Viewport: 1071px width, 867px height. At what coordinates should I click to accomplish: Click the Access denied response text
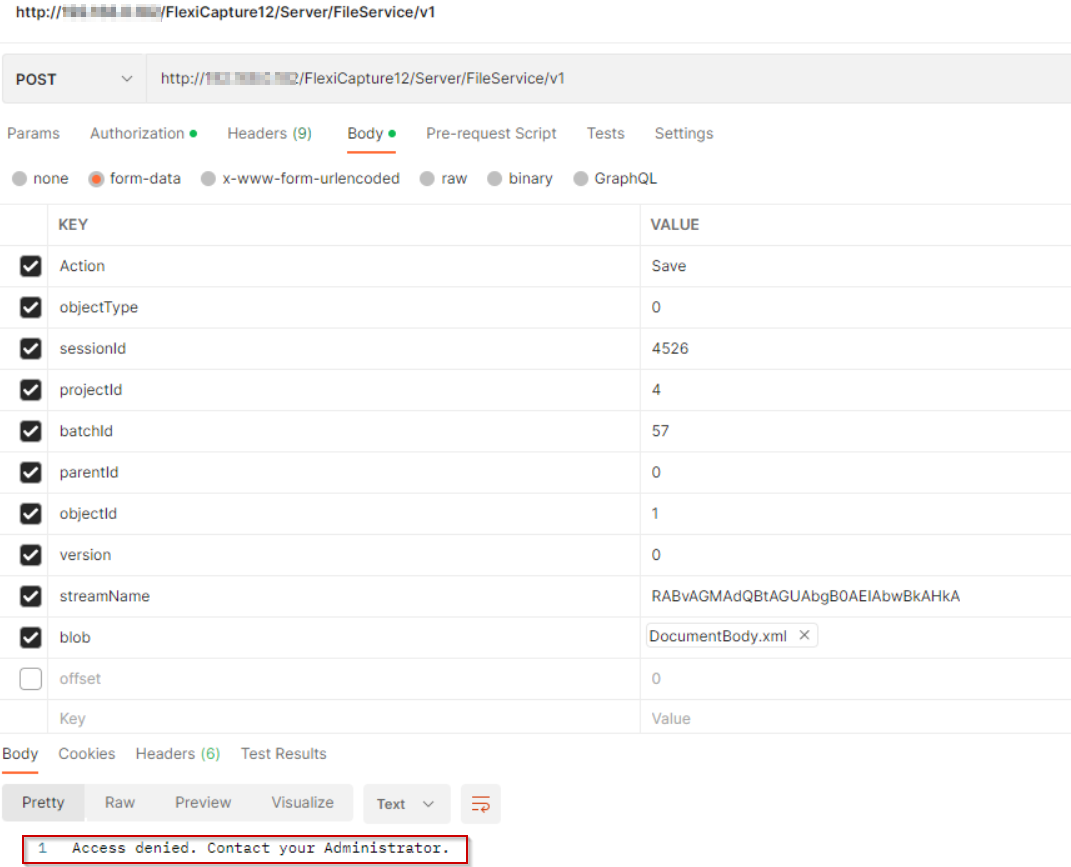260,848
